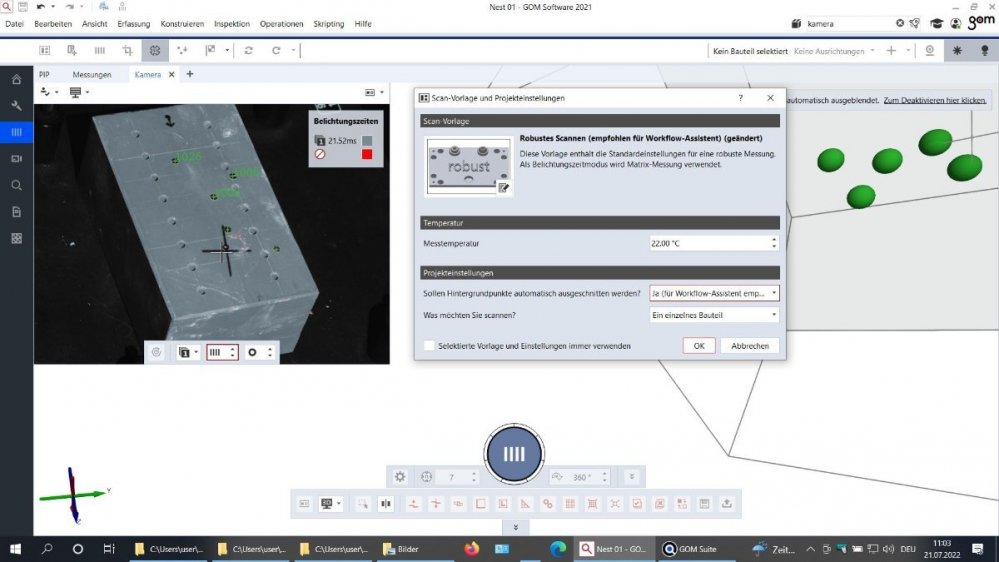This screenshot has width=999, height=562.
Task: Open the 'Keine Ausrichtungen' alignment dropdown
Action: (x=834, y=50)
